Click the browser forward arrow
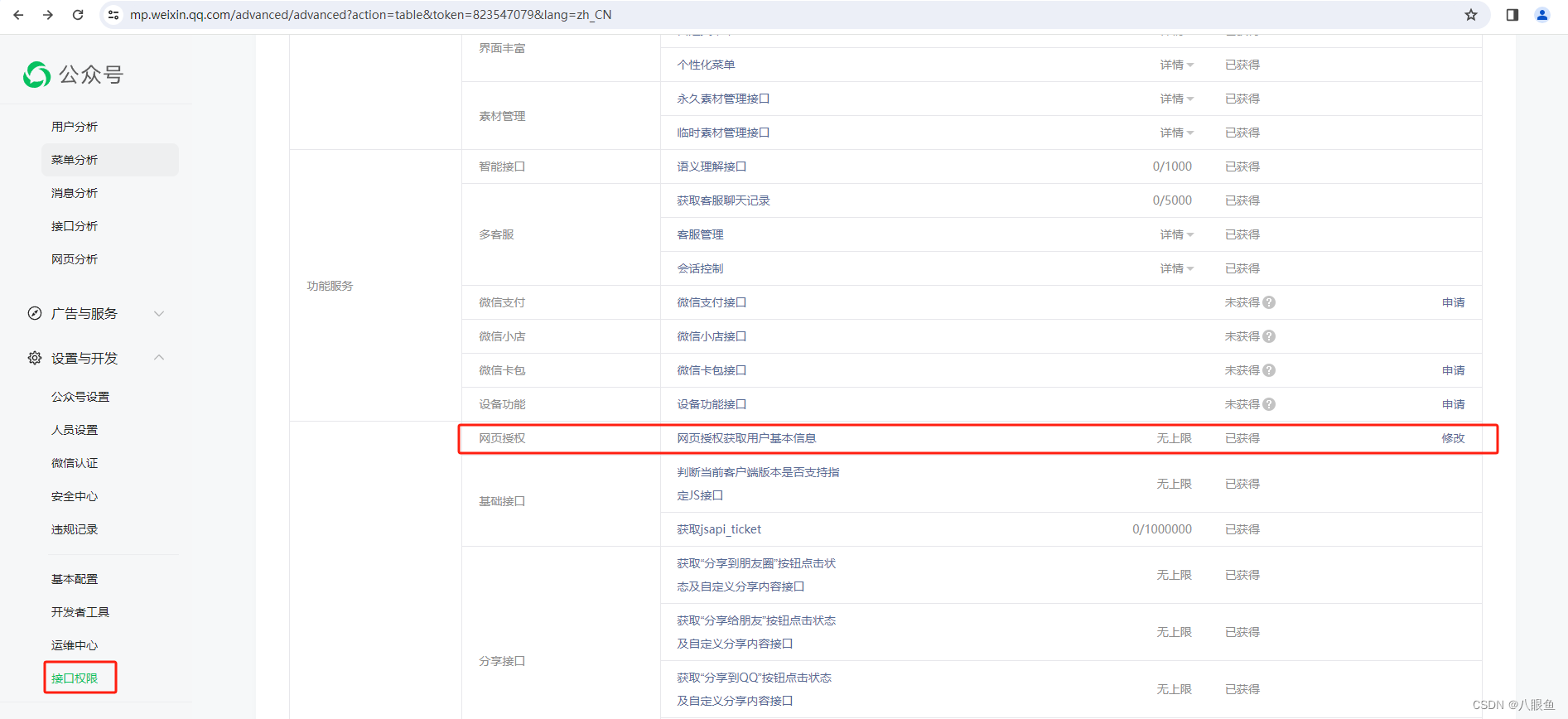 point(48,15)
